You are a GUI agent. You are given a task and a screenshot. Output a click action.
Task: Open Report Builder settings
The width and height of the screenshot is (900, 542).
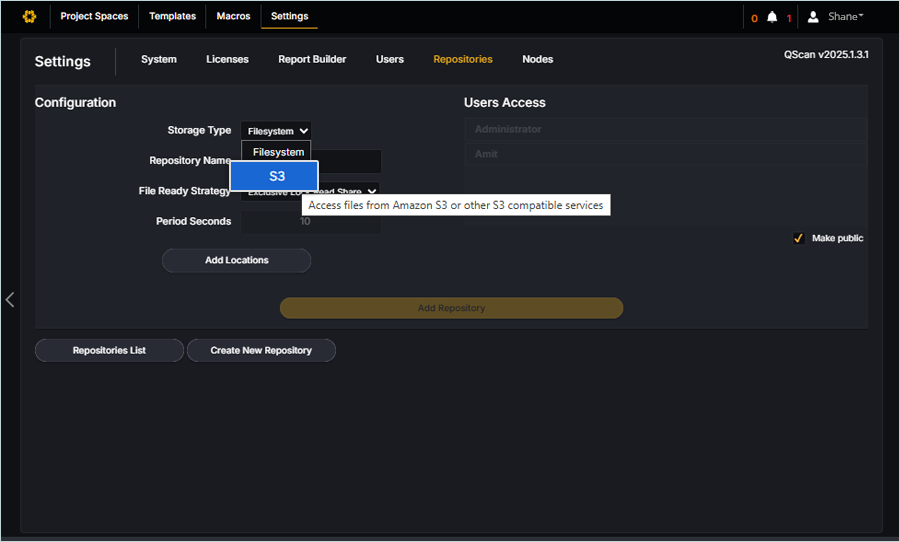click(312, 60)
